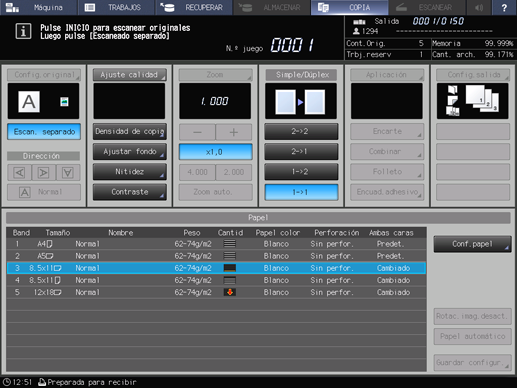Select 1->2 duplex mode

click(301, 172)
